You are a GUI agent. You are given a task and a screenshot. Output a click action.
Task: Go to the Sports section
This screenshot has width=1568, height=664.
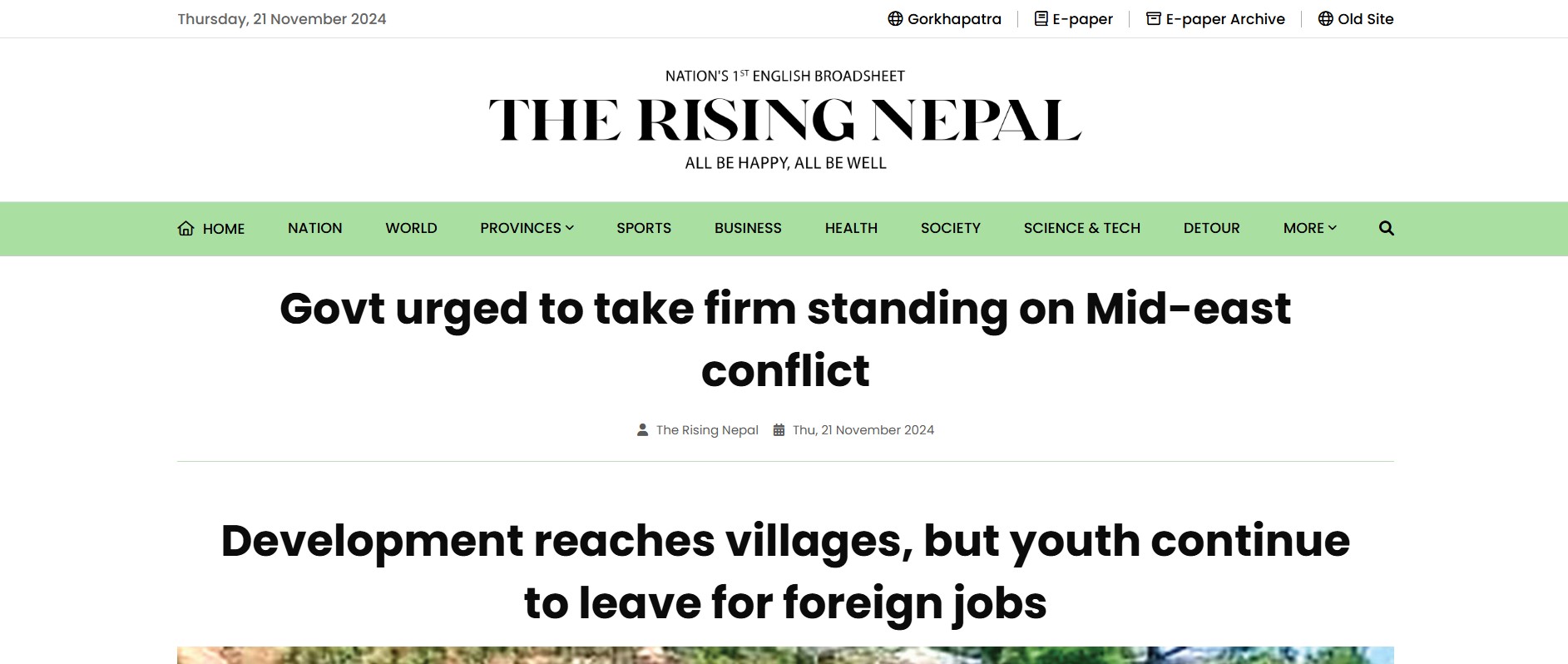pyautogui.click(x=644, y=228)
